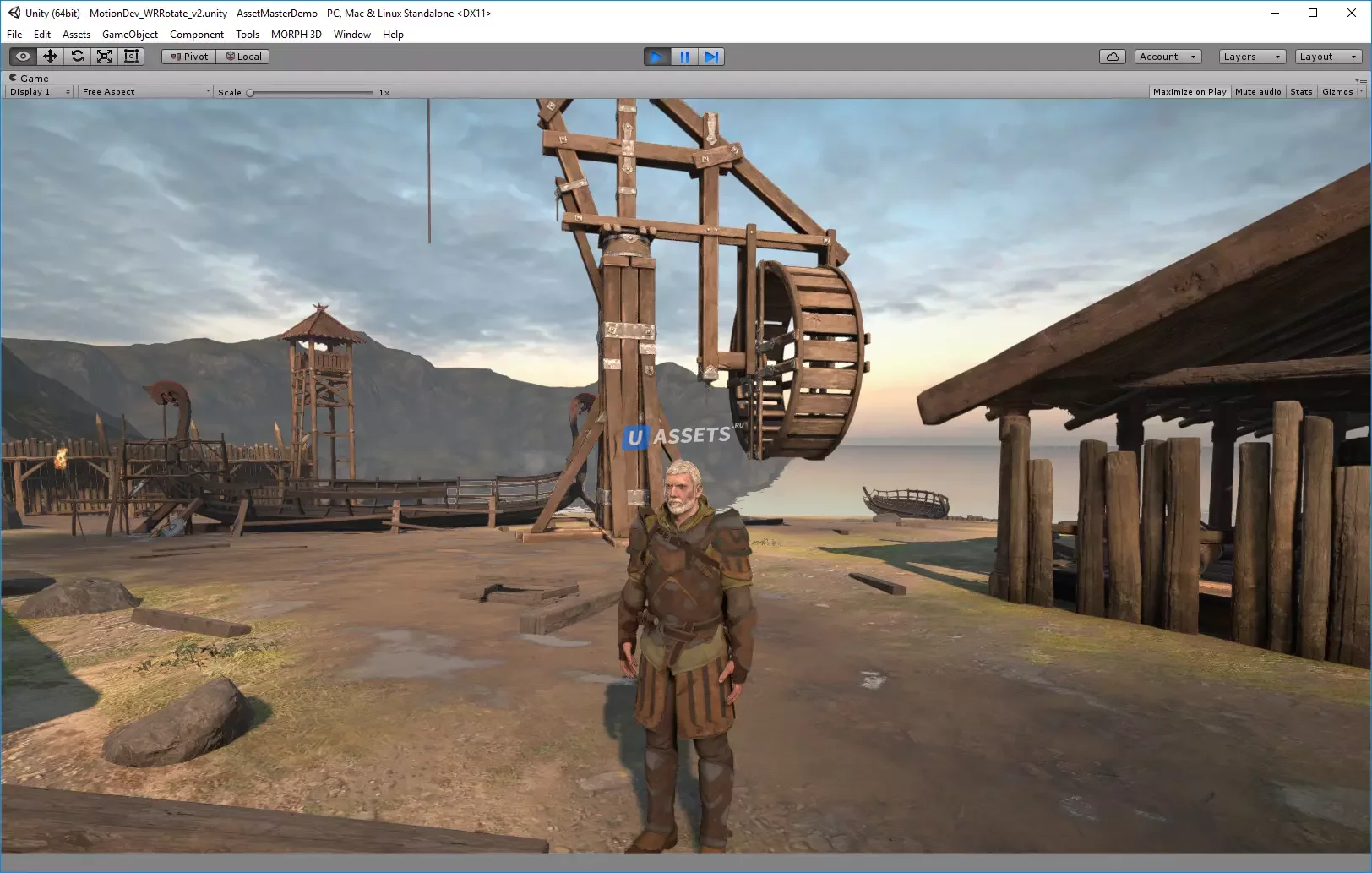Open the Free Aspect ratio dropdown
The height and width of the screenshot is (873, 1372).
[x=145, y=91]
